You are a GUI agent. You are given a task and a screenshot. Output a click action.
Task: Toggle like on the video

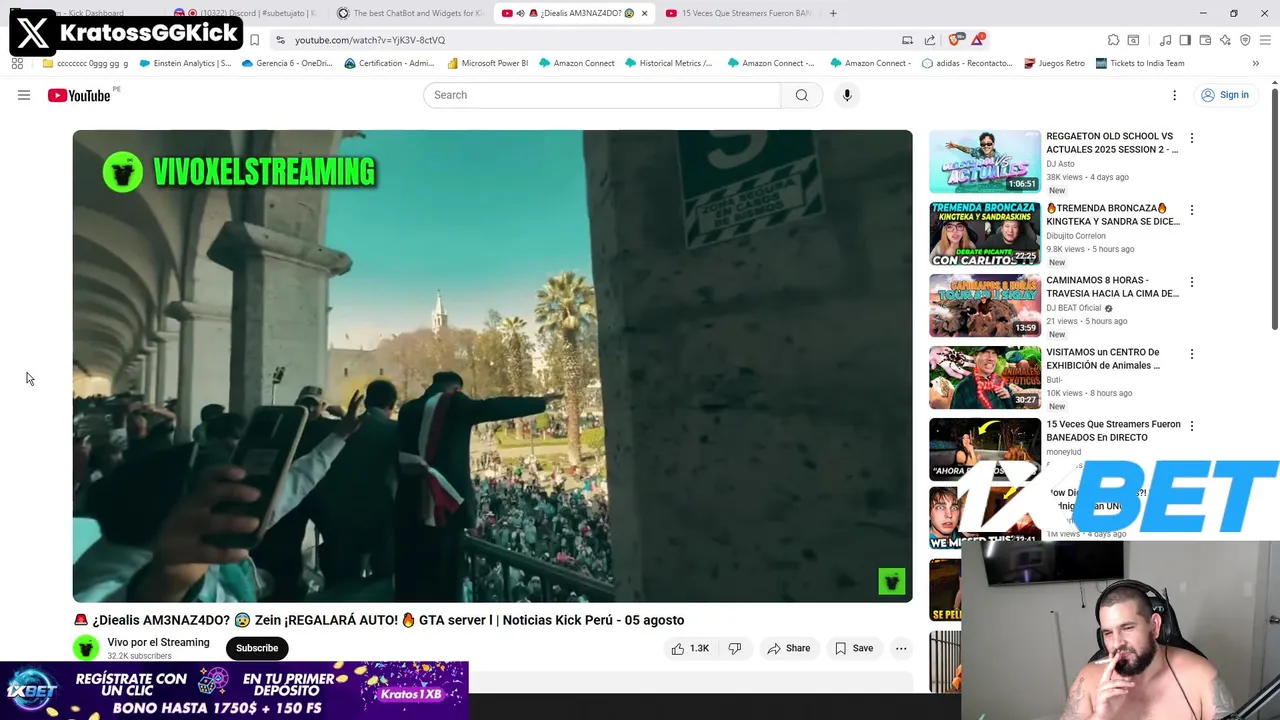(x=690, y=648)
